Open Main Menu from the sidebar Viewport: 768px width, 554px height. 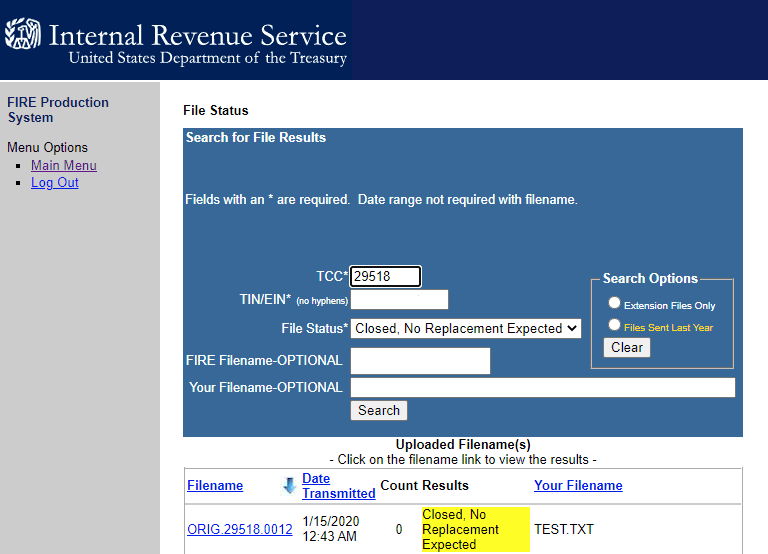point(64,165)
